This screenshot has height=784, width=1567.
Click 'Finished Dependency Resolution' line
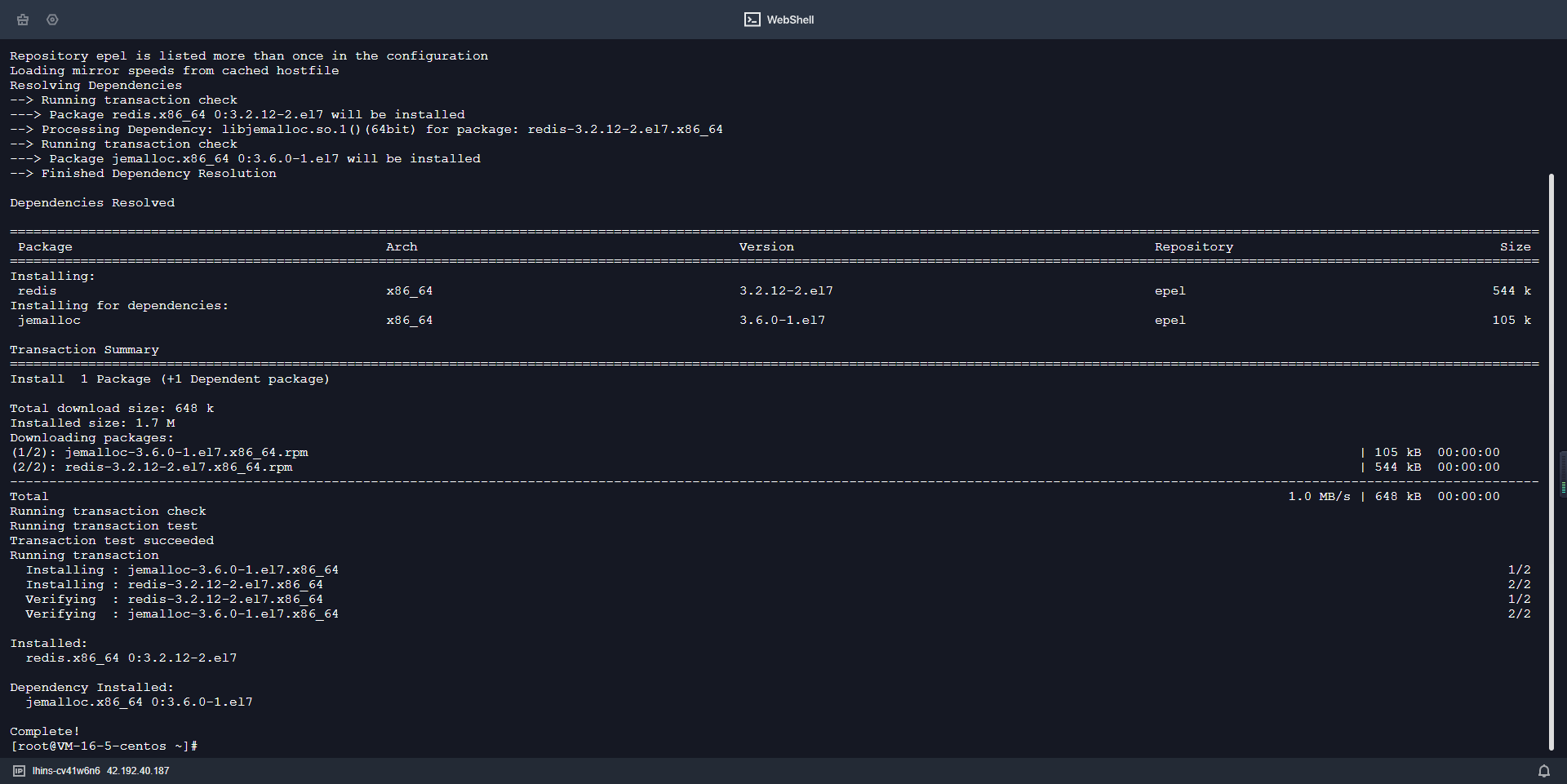(143, 174)
